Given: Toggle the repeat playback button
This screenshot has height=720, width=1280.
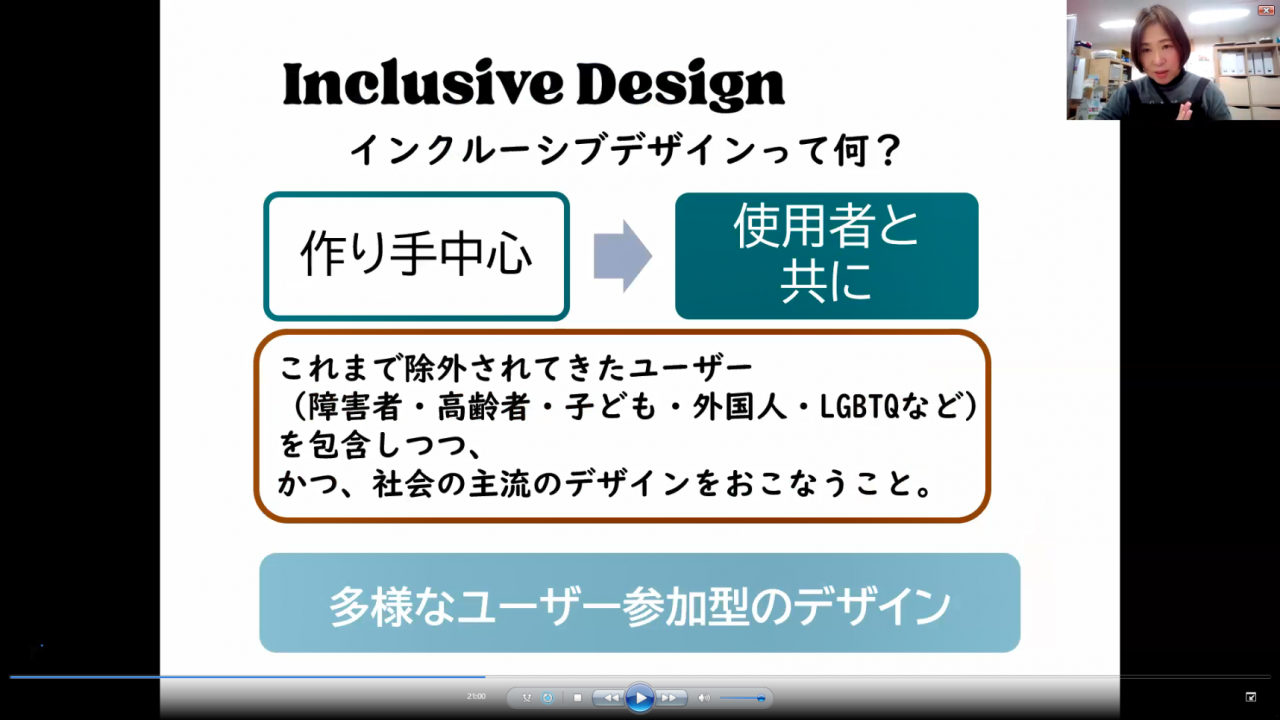Looking at the screenshot, I should 547,697.
